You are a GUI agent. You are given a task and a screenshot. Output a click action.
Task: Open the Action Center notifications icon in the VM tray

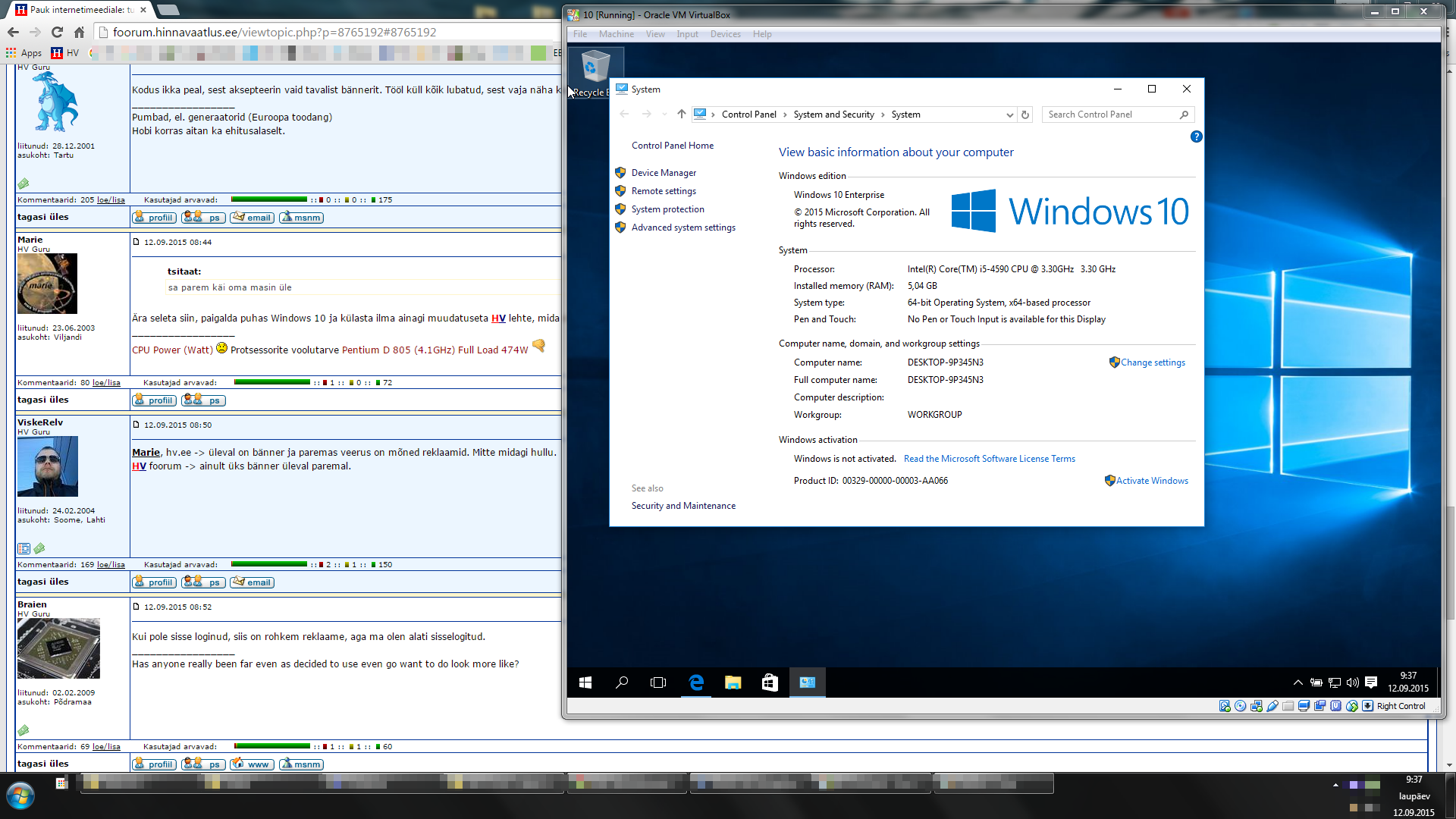point(1371,682)
